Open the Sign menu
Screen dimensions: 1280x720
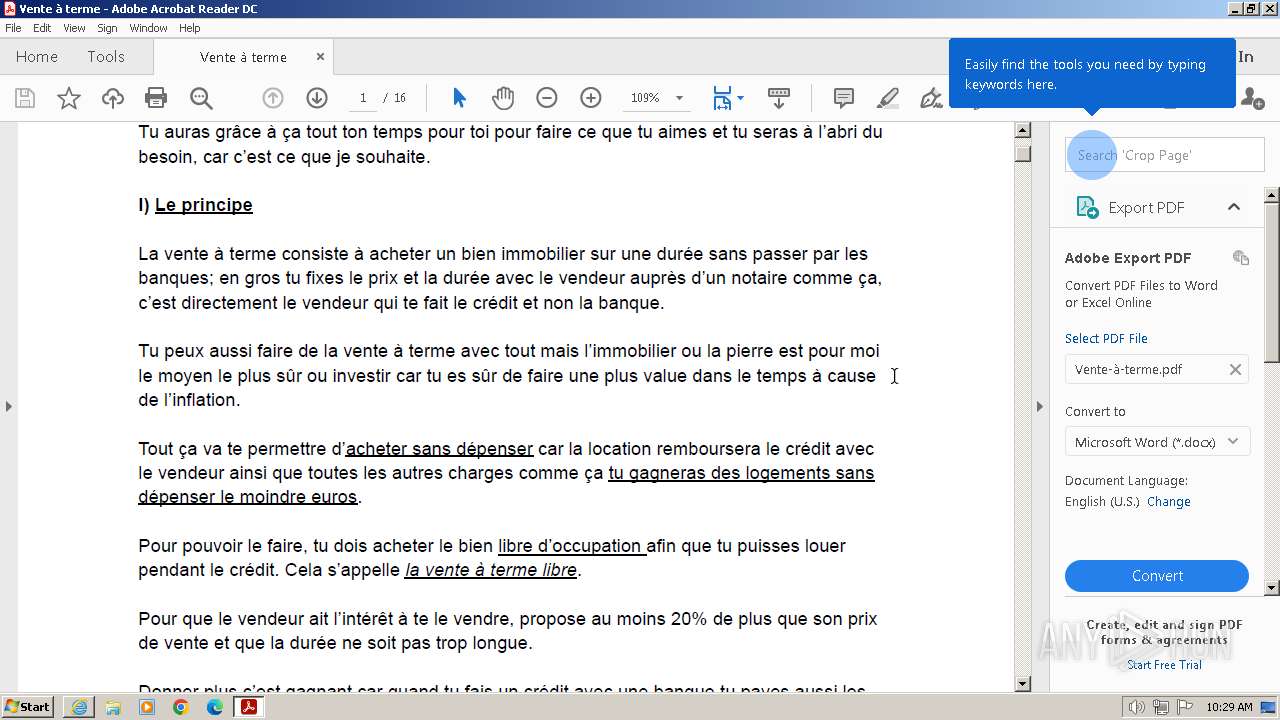pyautogui.click(x=107, y=28)
